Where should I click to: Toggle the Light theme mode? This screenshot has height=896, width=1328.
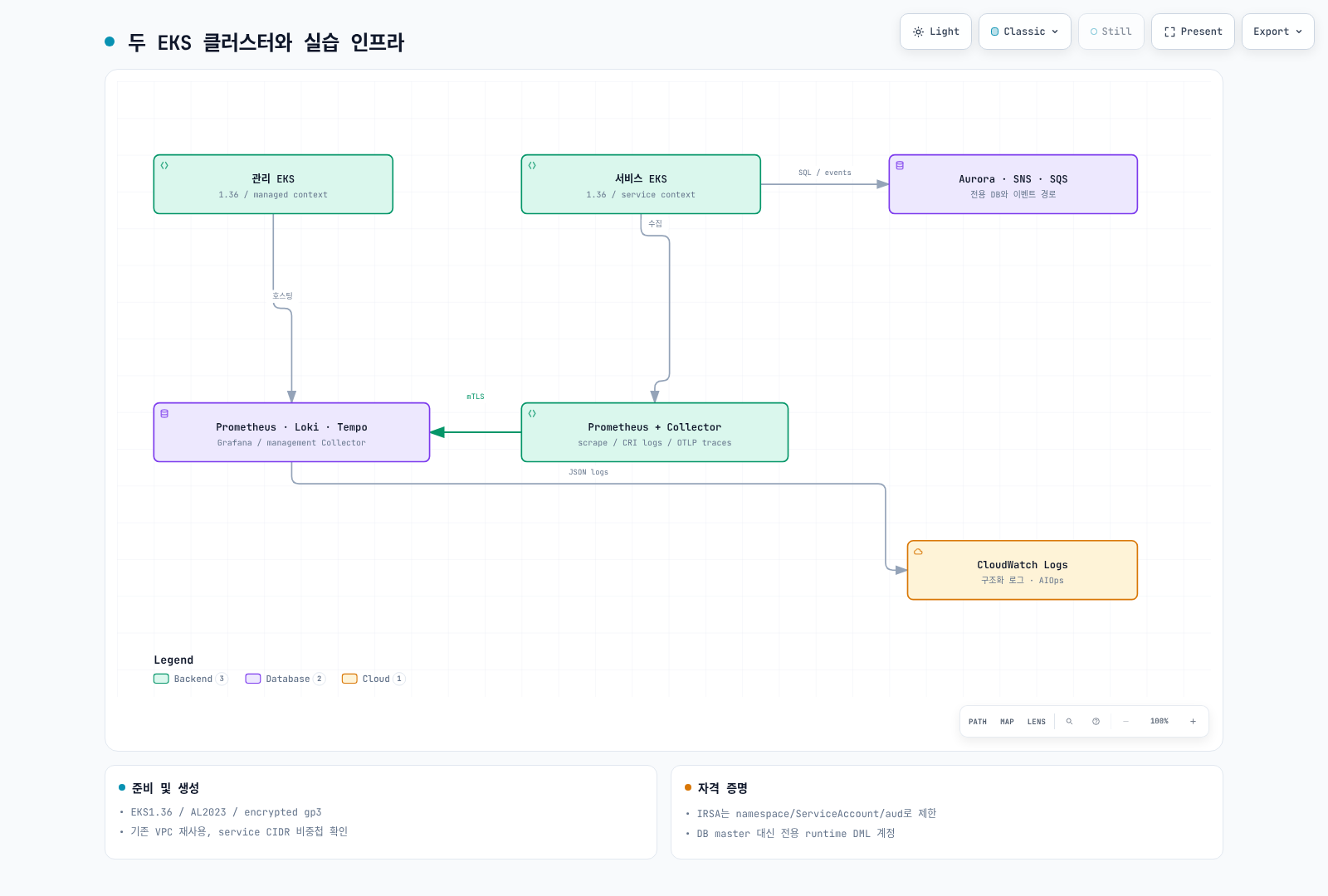(x=935, y=32)
